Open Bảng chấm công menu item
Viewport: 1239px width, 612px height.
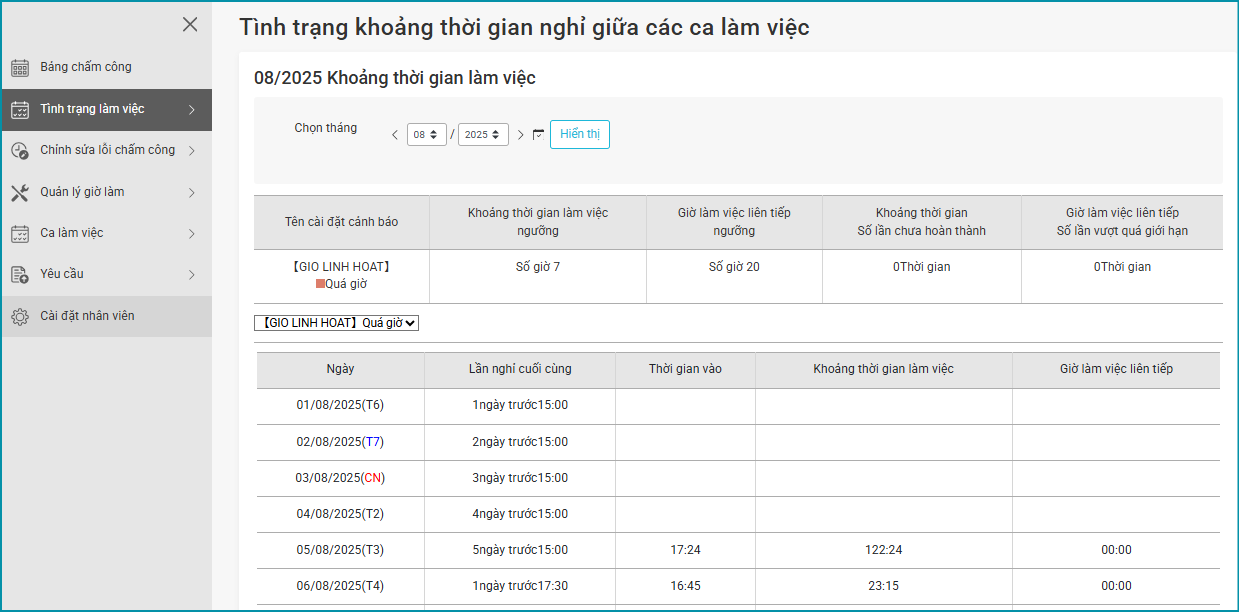86,67
